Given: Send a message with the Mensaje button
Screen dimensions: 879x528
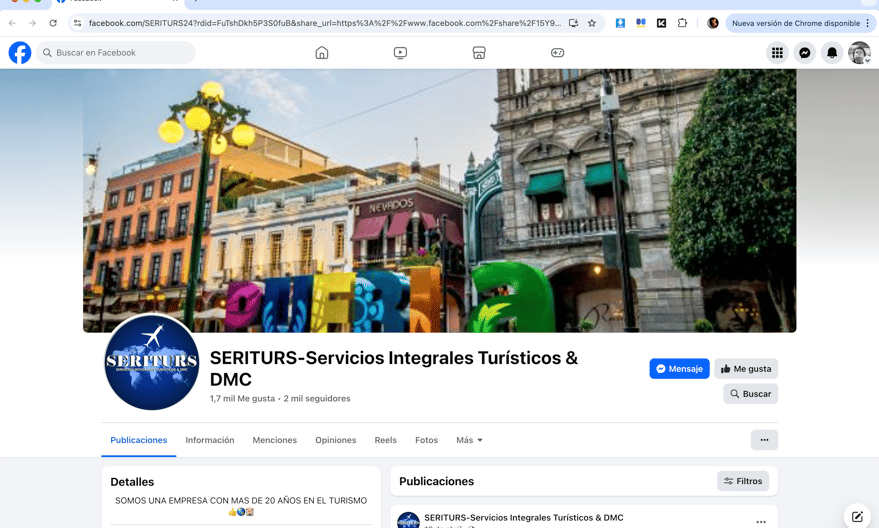Looking at the screenshot, I should pyautogui.click(x=679, y=369).
